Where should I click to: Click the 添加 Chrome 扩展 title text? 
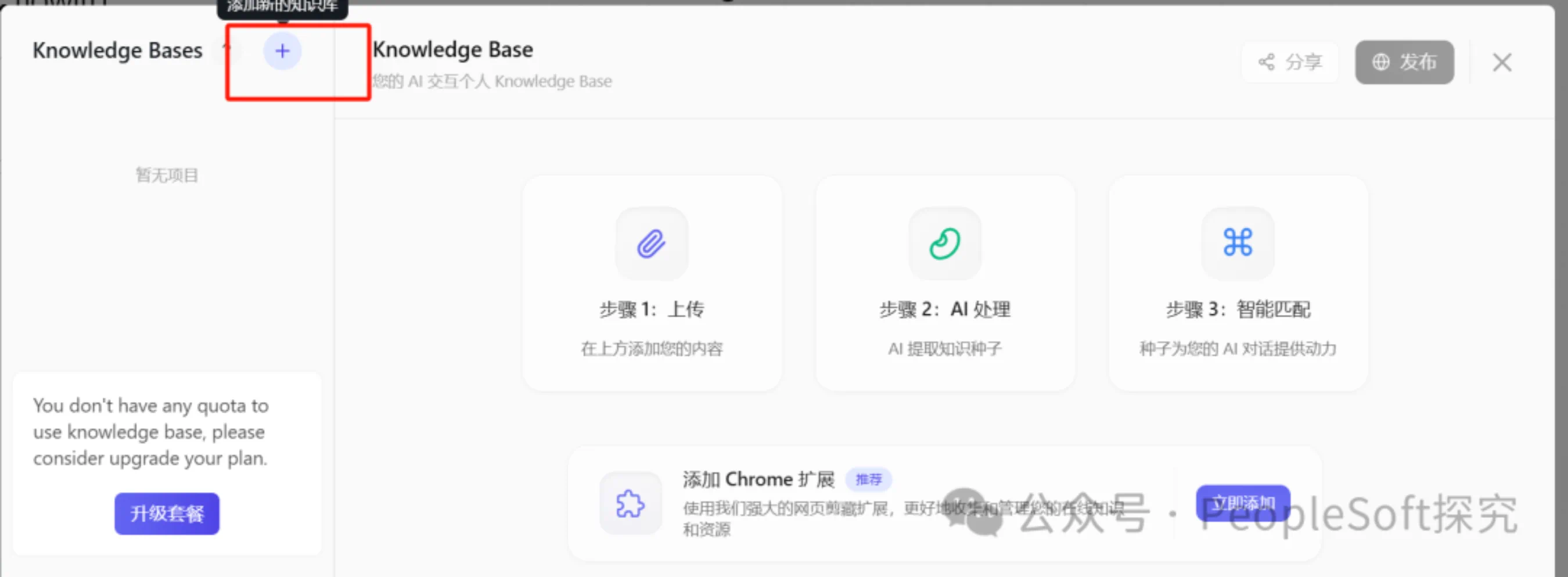click(758, 479)
